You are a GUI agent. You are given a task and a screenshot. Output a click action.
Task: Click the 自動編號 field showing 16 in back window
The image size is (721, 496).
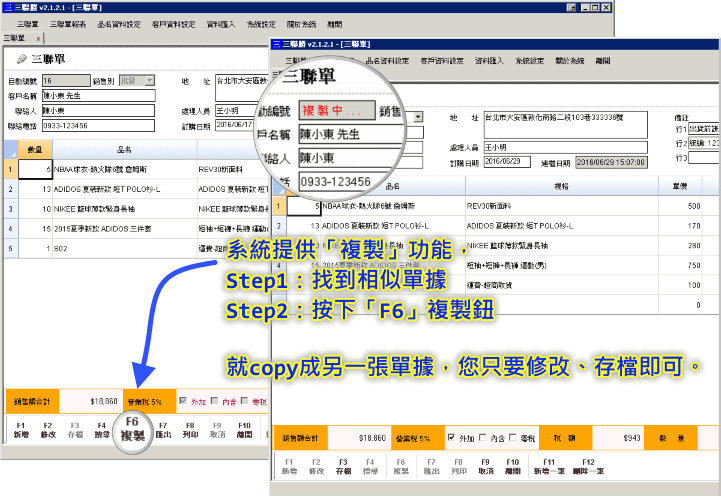(66, 81)
